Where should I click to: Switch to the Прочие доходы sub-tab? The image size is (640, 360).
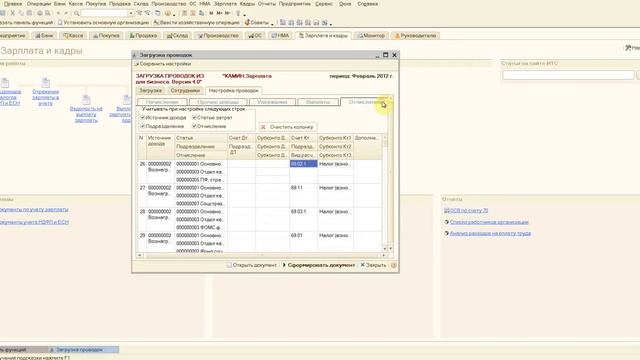[x=218, y=102]
